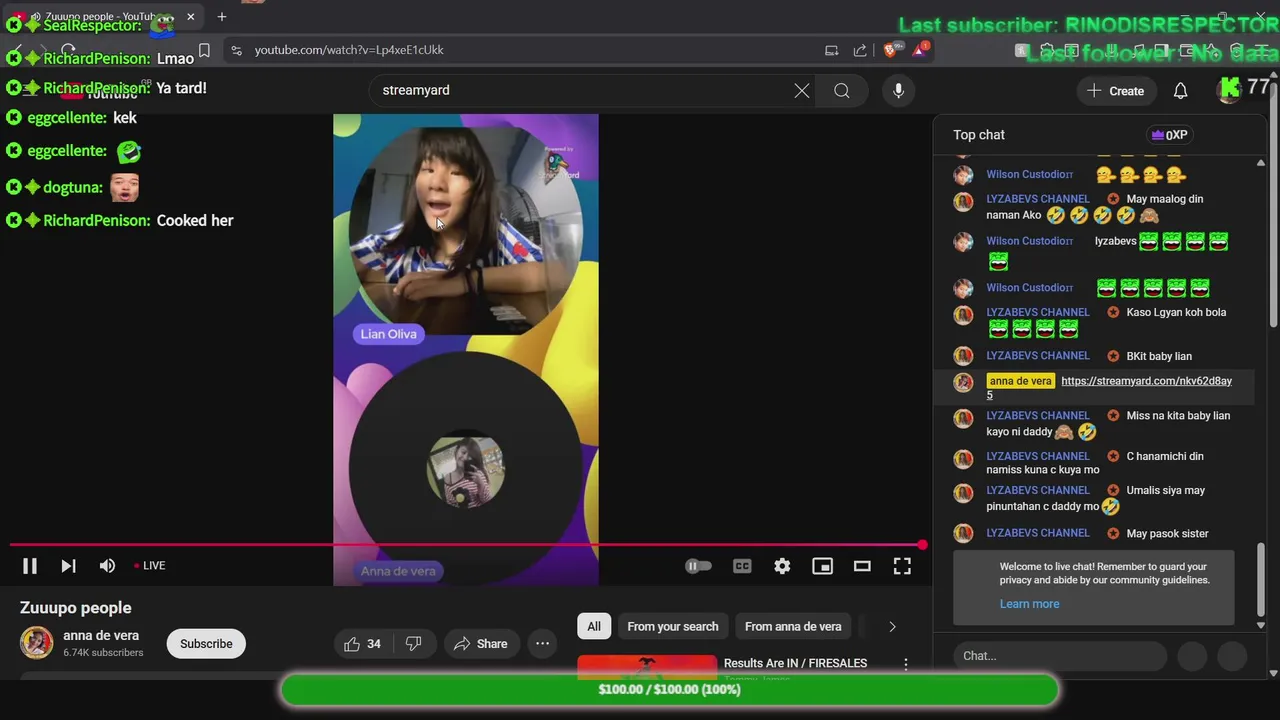
Task: Open Results Are IN video thumbnail
Action: pos(647,667)
